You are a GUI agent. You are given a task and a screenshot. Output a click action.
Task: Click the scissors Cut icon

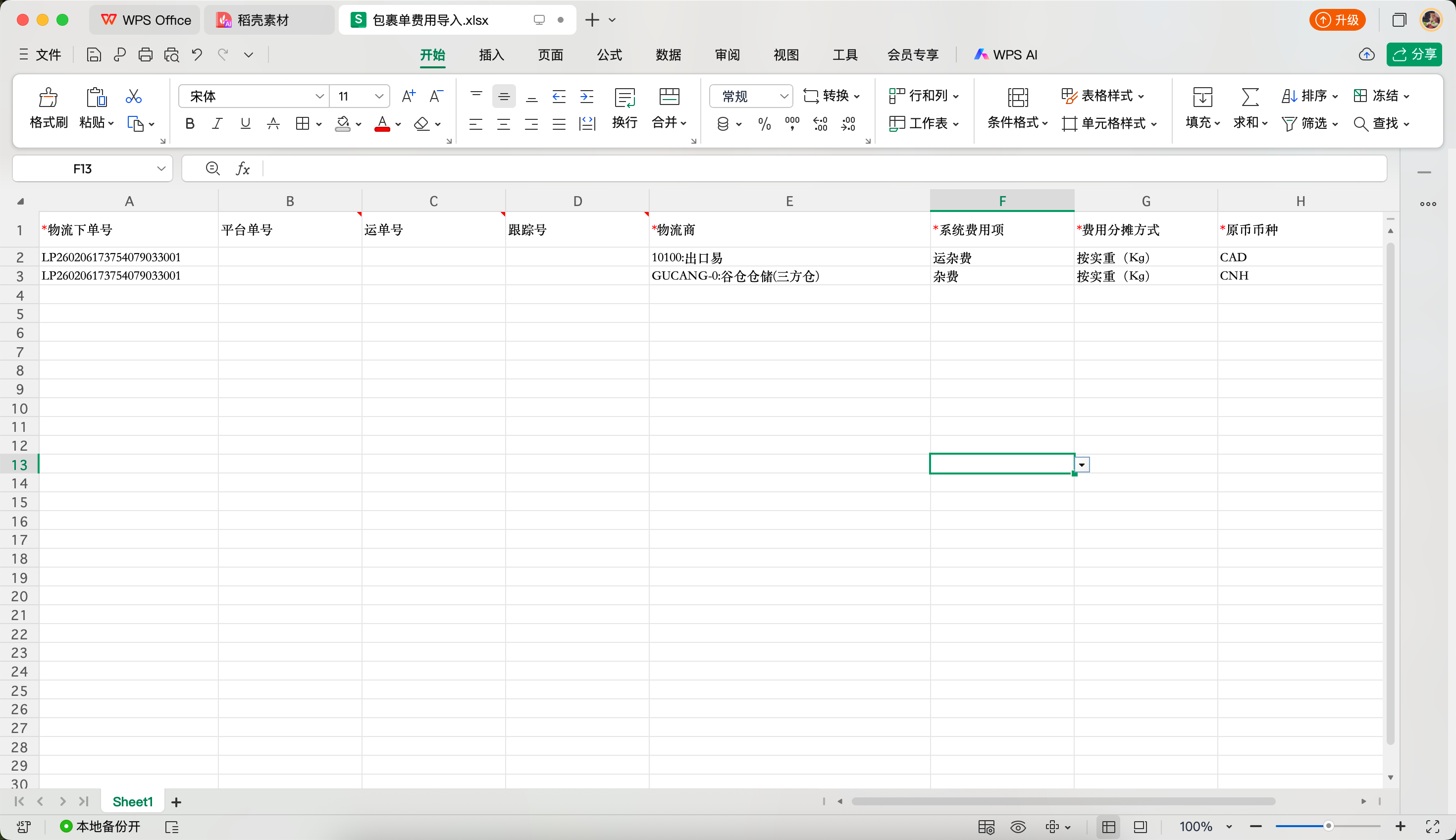click(x=133, y=97)
